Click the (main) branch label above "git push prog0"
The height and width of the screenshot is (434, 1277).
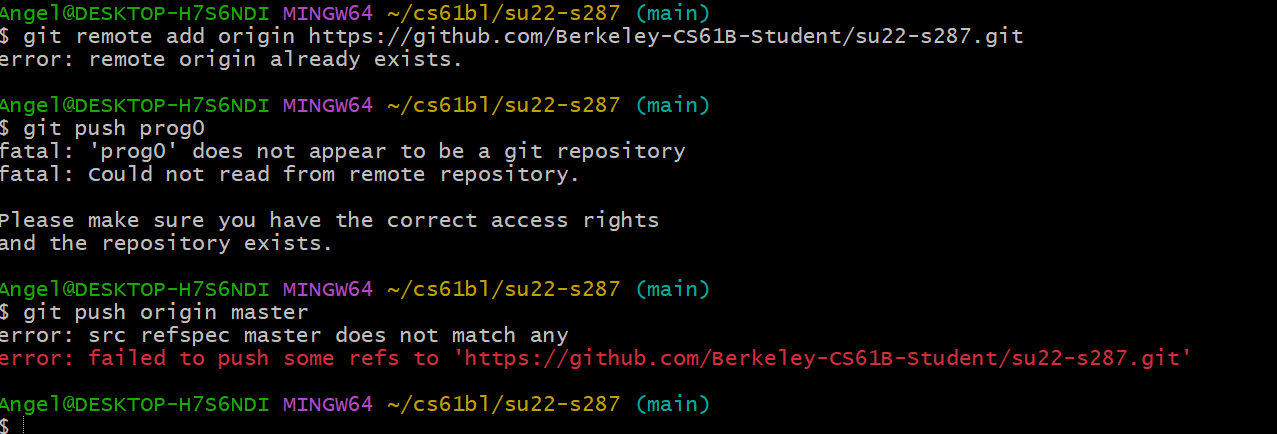tap(672, 105)
